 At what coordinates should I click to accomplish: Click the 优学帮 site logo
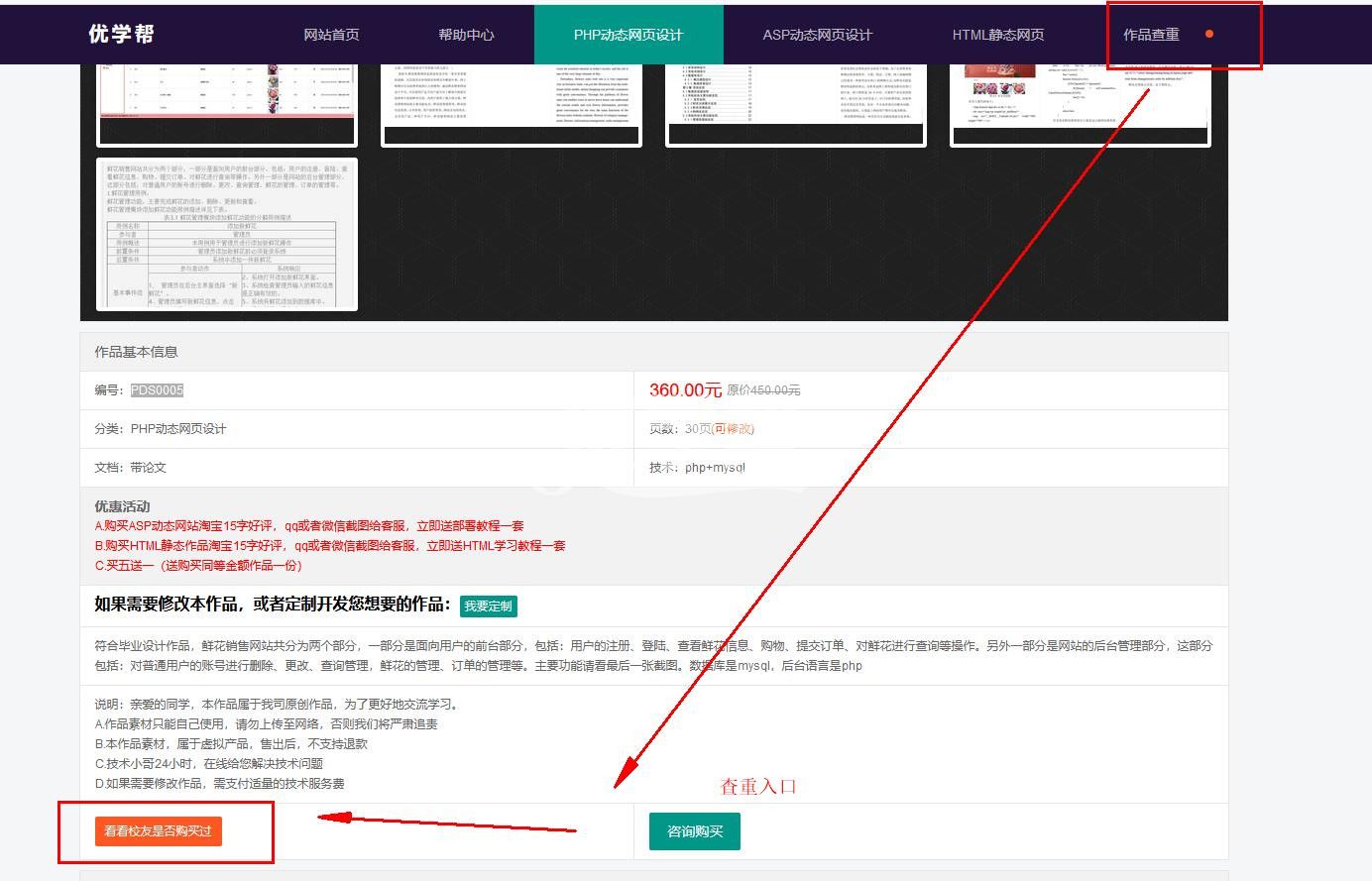(121, 34)
